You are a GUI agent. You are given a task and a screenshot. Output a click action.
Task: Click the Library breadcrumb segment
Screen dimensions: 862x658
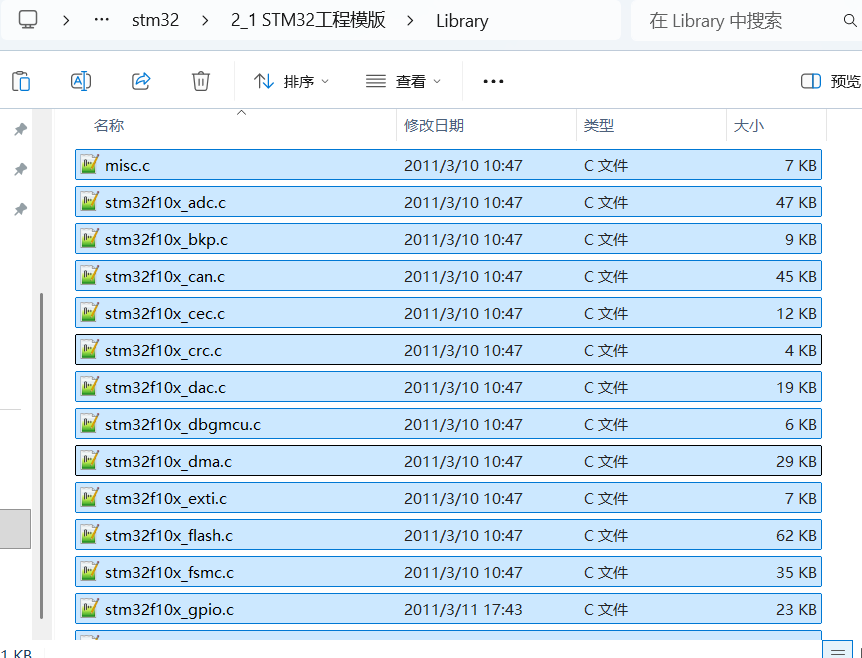pos(462,21)
